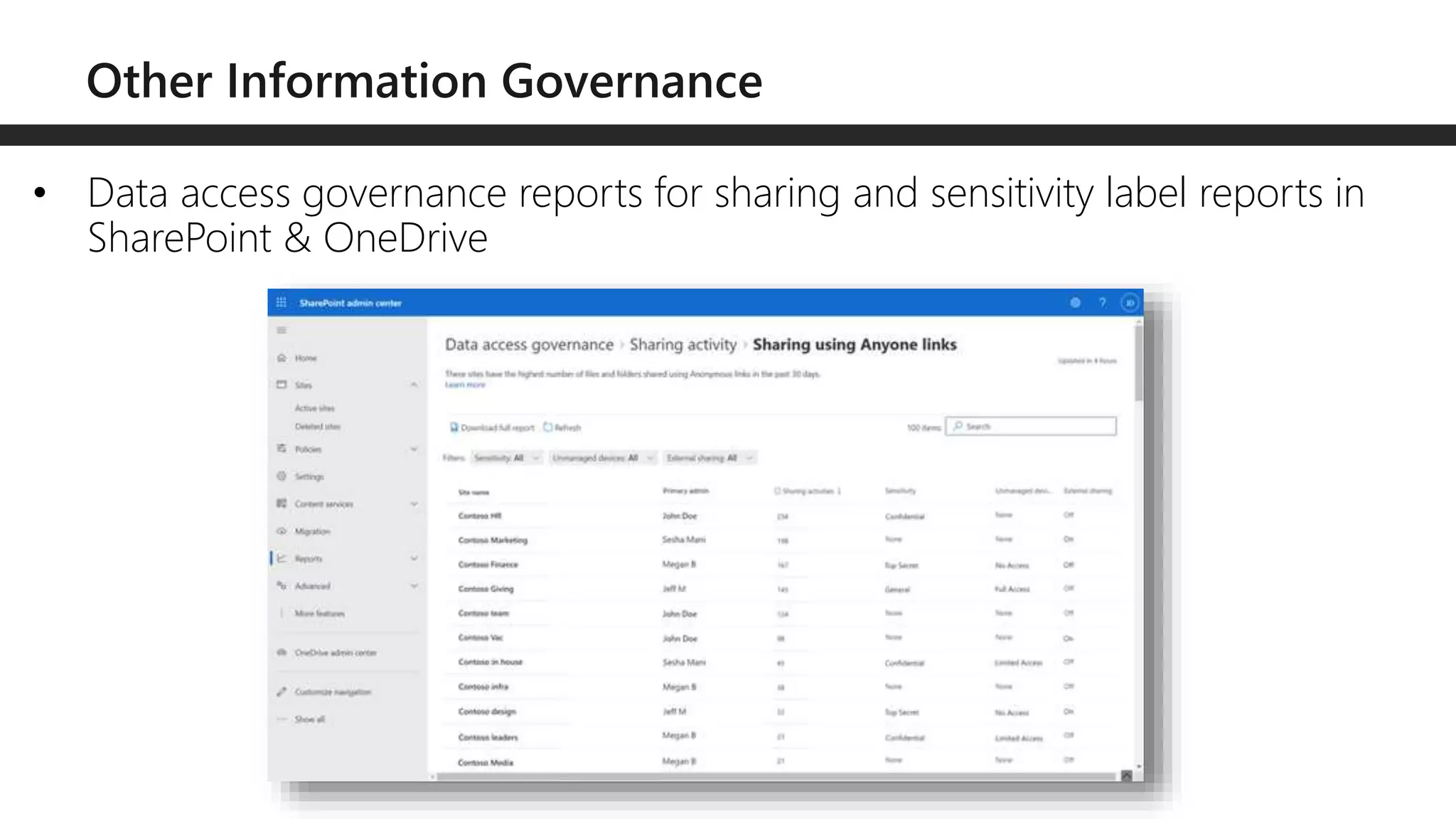1456x819 pixels.
Task: Click the Content services icon
Action: pyautogui.click(x=282, y=503)
